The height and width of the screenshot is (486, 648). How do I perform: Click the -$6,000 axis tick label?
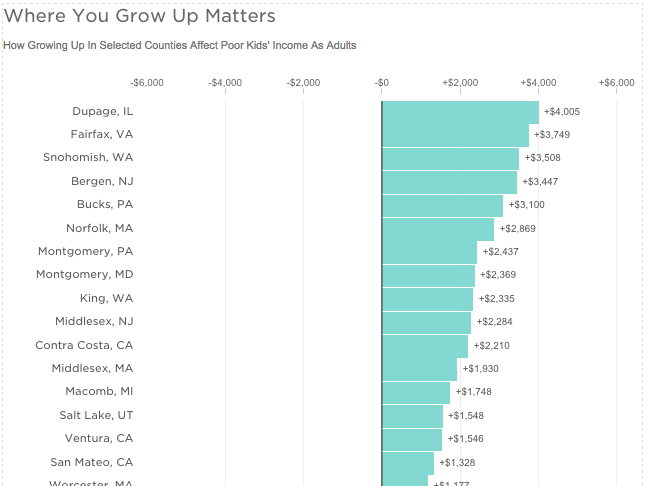pyautogui.click(x=147, y=83)
